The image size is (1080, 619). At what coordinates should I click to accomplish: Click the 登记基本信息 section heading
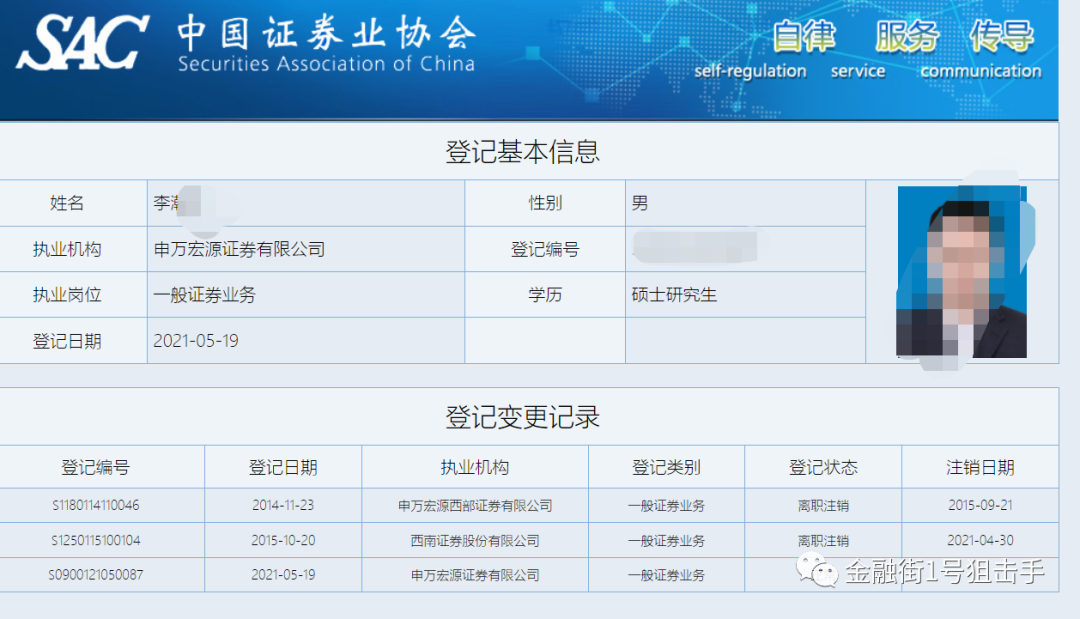pyautogui.click(x=523, y=151)
